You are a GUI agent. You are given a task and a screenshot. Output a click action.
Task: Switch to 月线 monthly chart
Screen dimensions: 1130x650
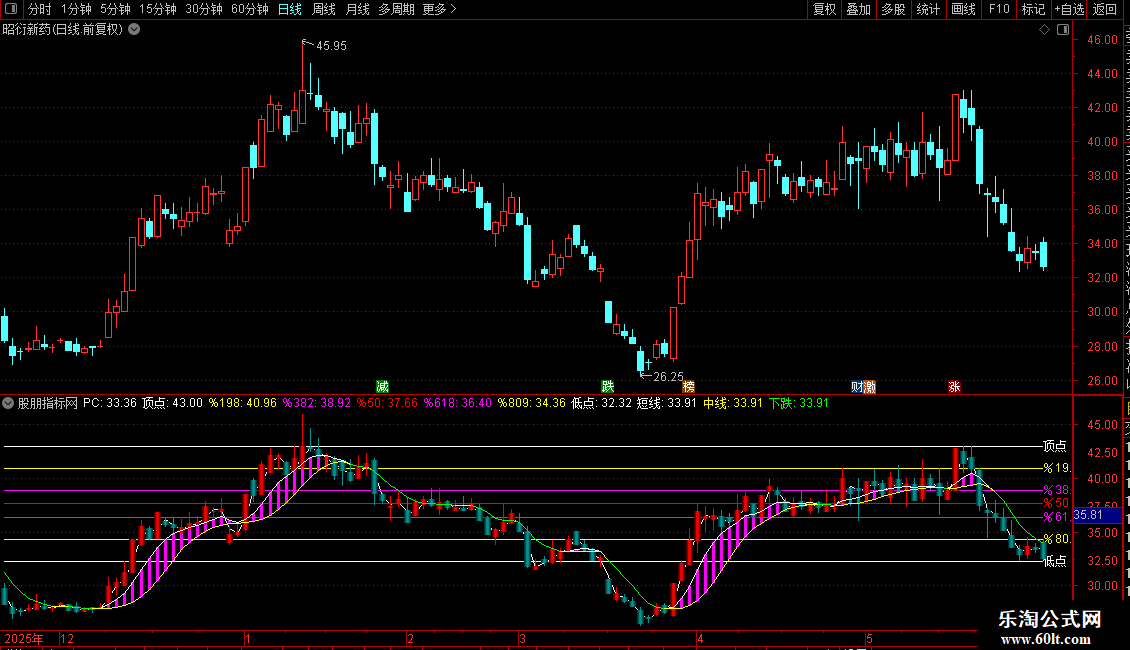357,9
